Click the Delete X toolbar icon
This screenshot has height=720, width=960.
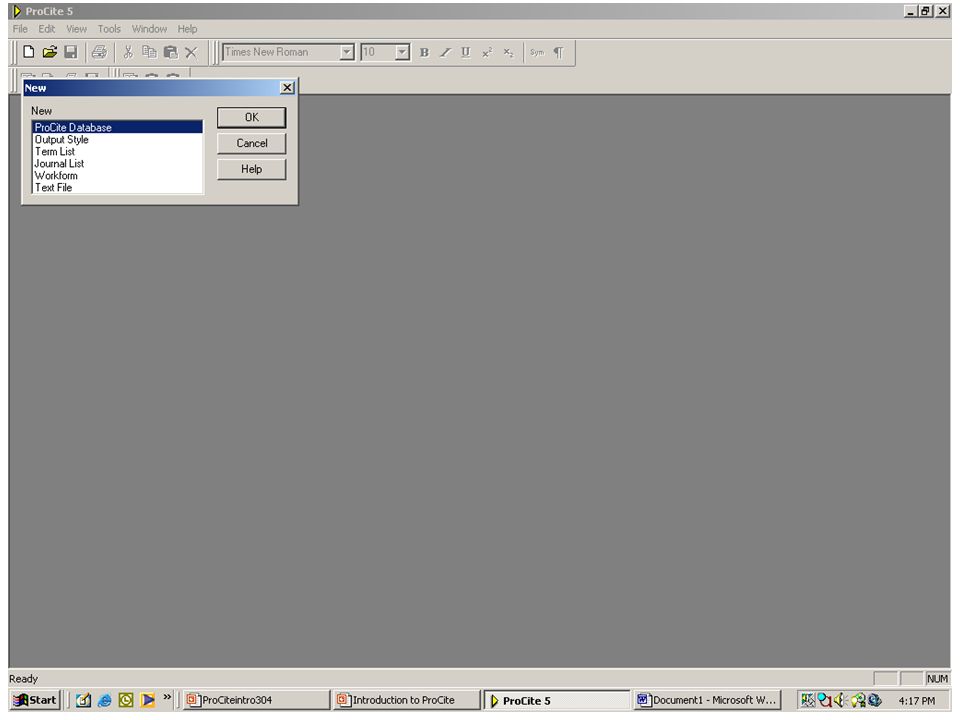coord(191,52)
